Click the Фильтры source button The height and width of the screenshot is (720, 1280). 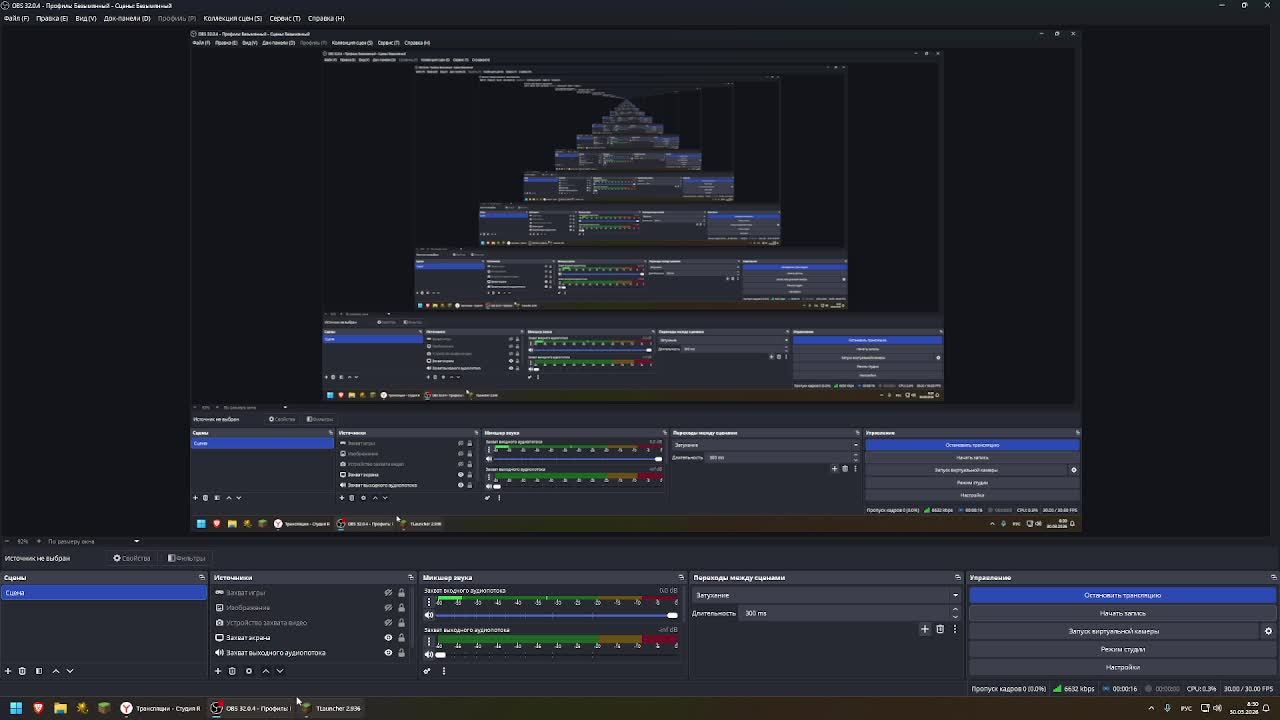[187, 558]
